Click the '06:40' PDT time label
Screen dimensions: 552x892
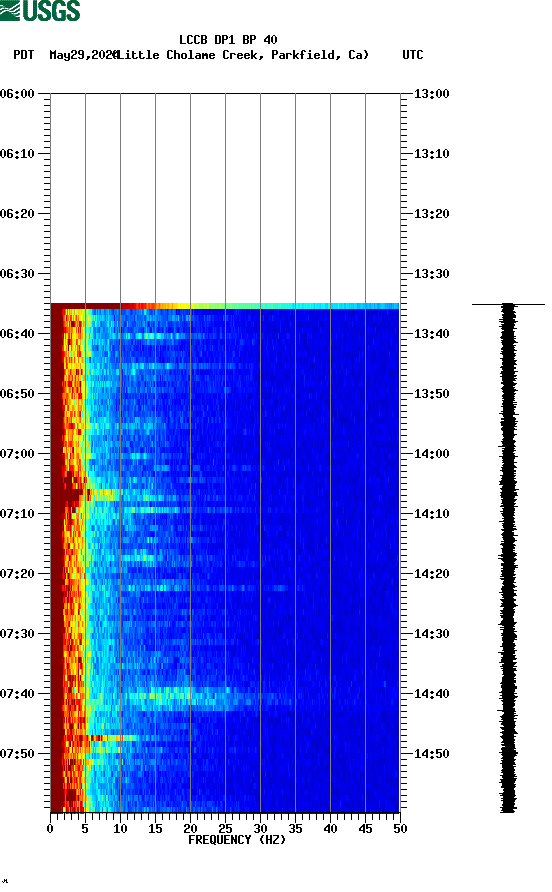(18, 334)
